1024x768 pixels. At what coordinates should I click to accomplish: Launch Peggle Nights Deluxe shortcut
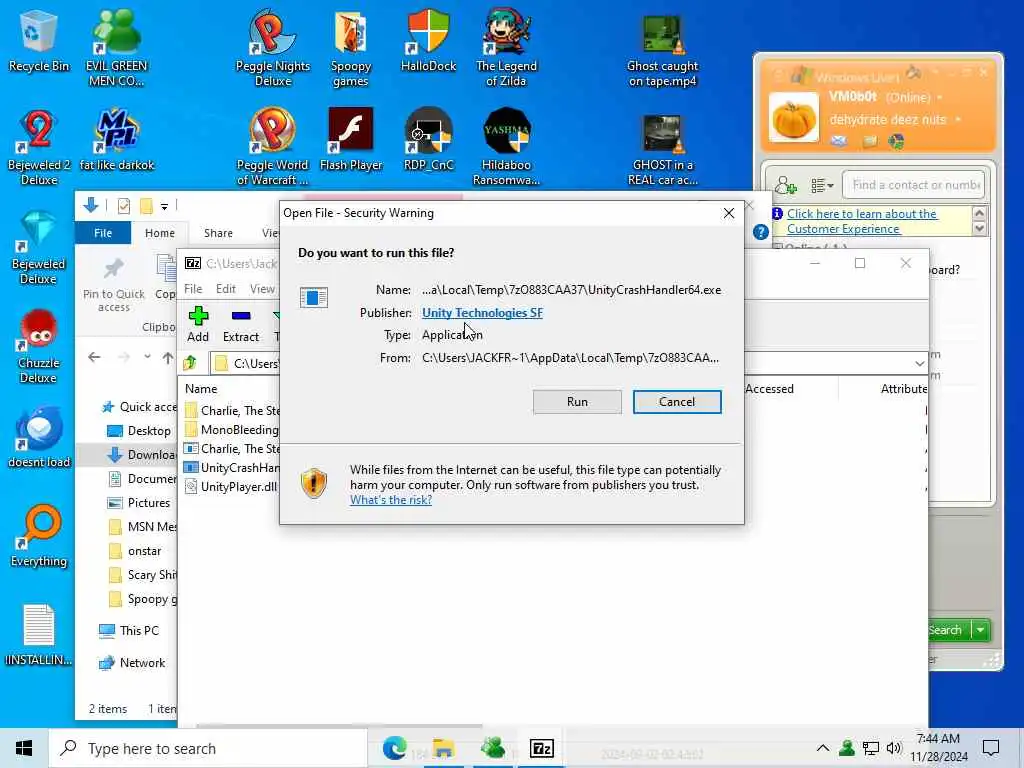272,47
